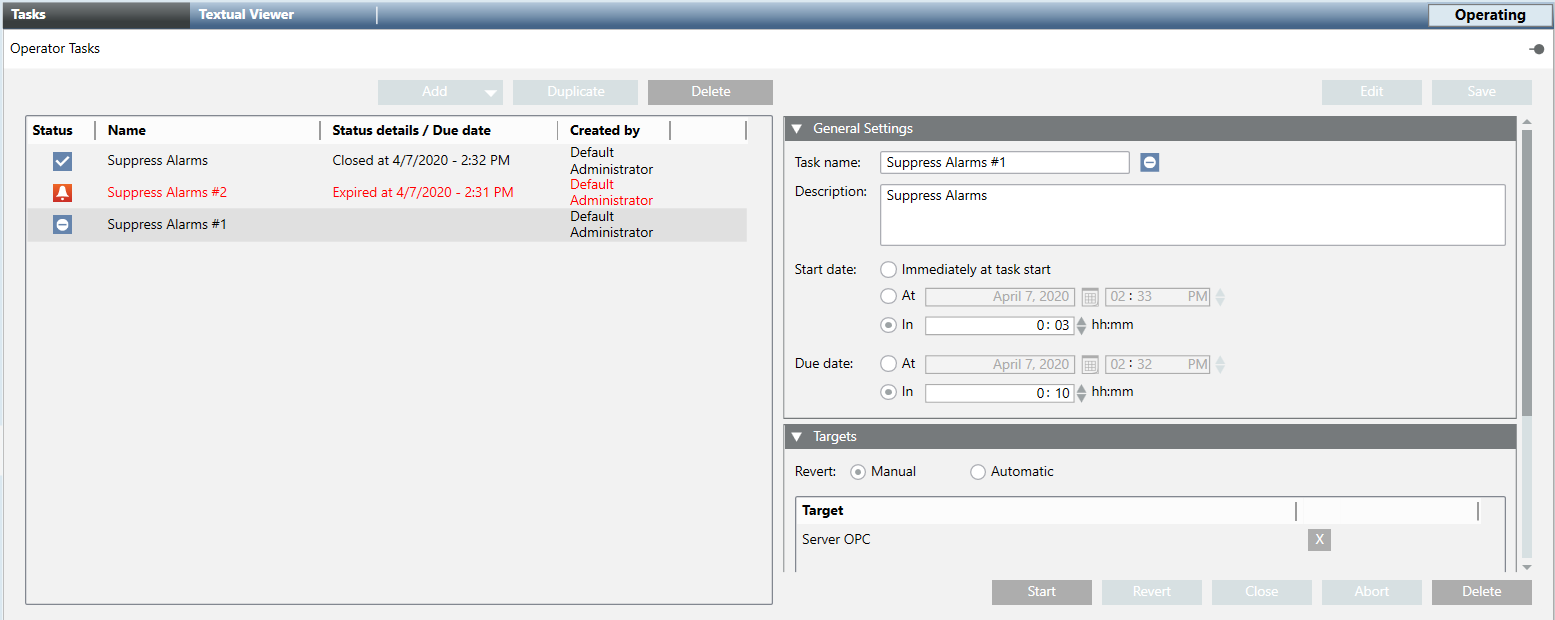This screenshot has height=620, width=1555.
Task: Click the pin icon at top right corner
Action: coord(1536,49)
